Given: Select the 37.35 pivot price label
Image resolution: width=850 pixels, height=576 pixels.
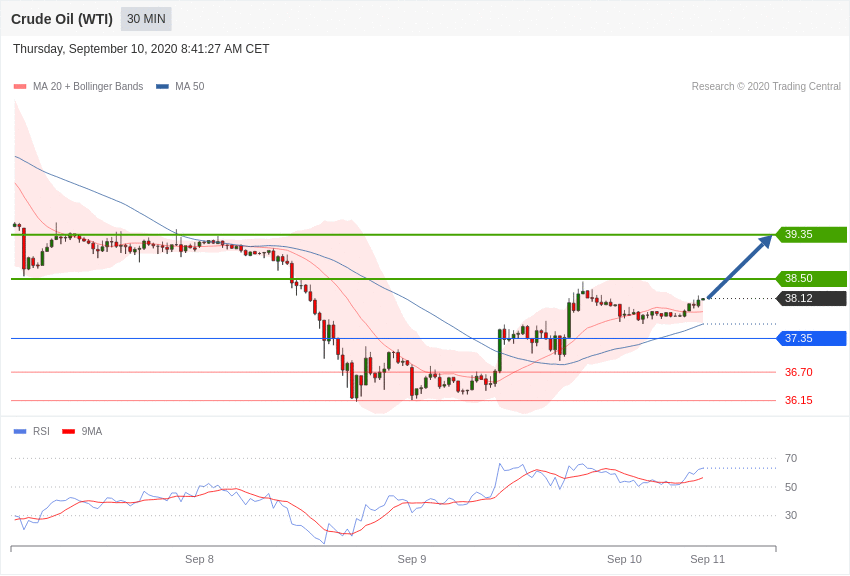Looking at the screenshot, I should tap(811, 339).
